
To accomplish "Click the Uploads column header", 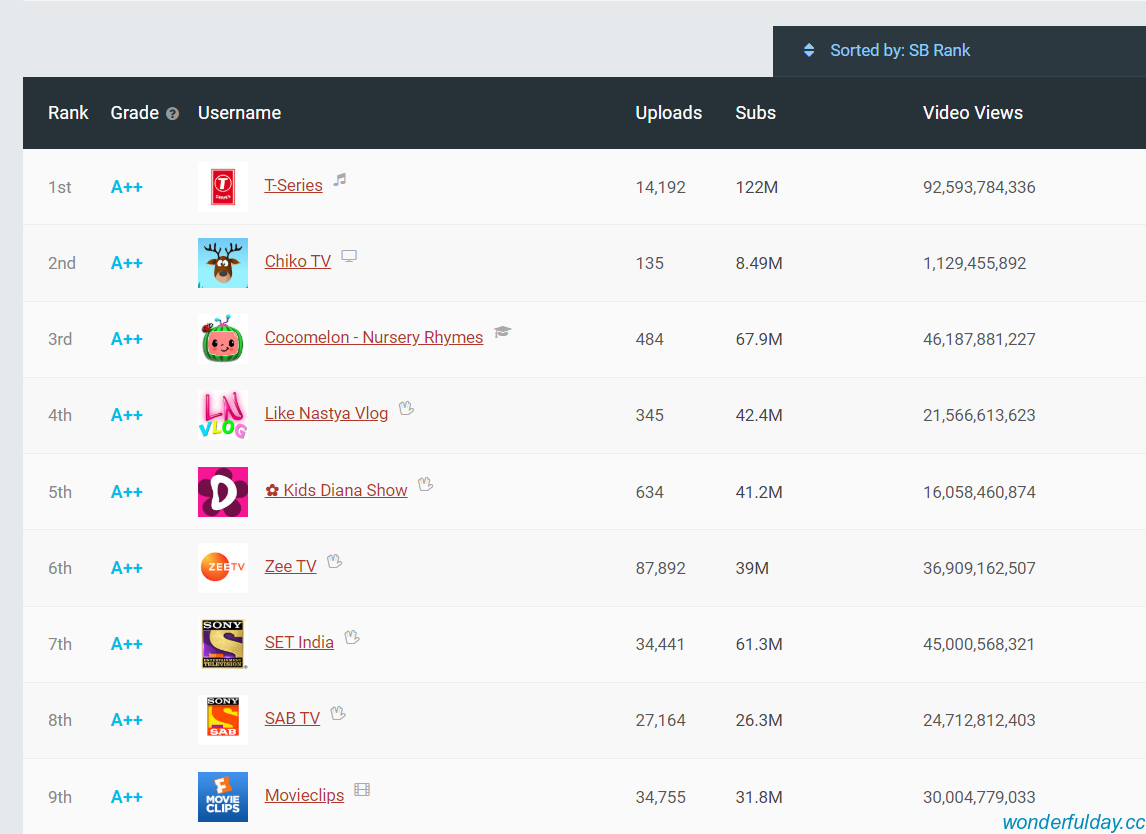I will click(668, 113).
